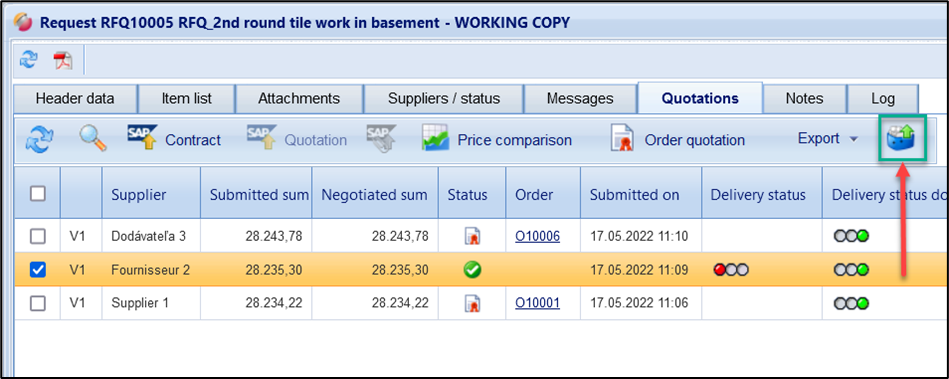
Task: Refresh the quotations list
Action: click(39, 140)
